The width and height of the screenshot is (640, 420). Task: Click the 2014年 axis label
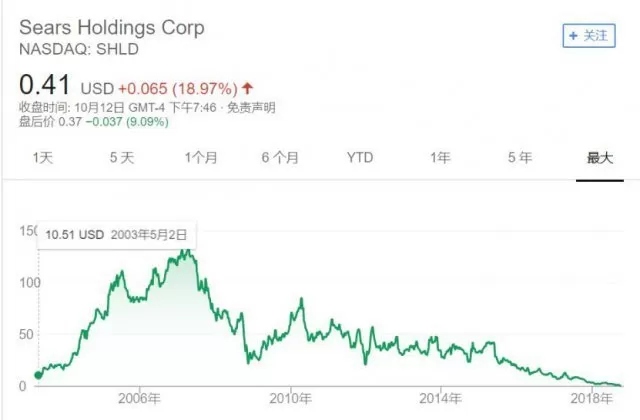[x=441, y=398]
